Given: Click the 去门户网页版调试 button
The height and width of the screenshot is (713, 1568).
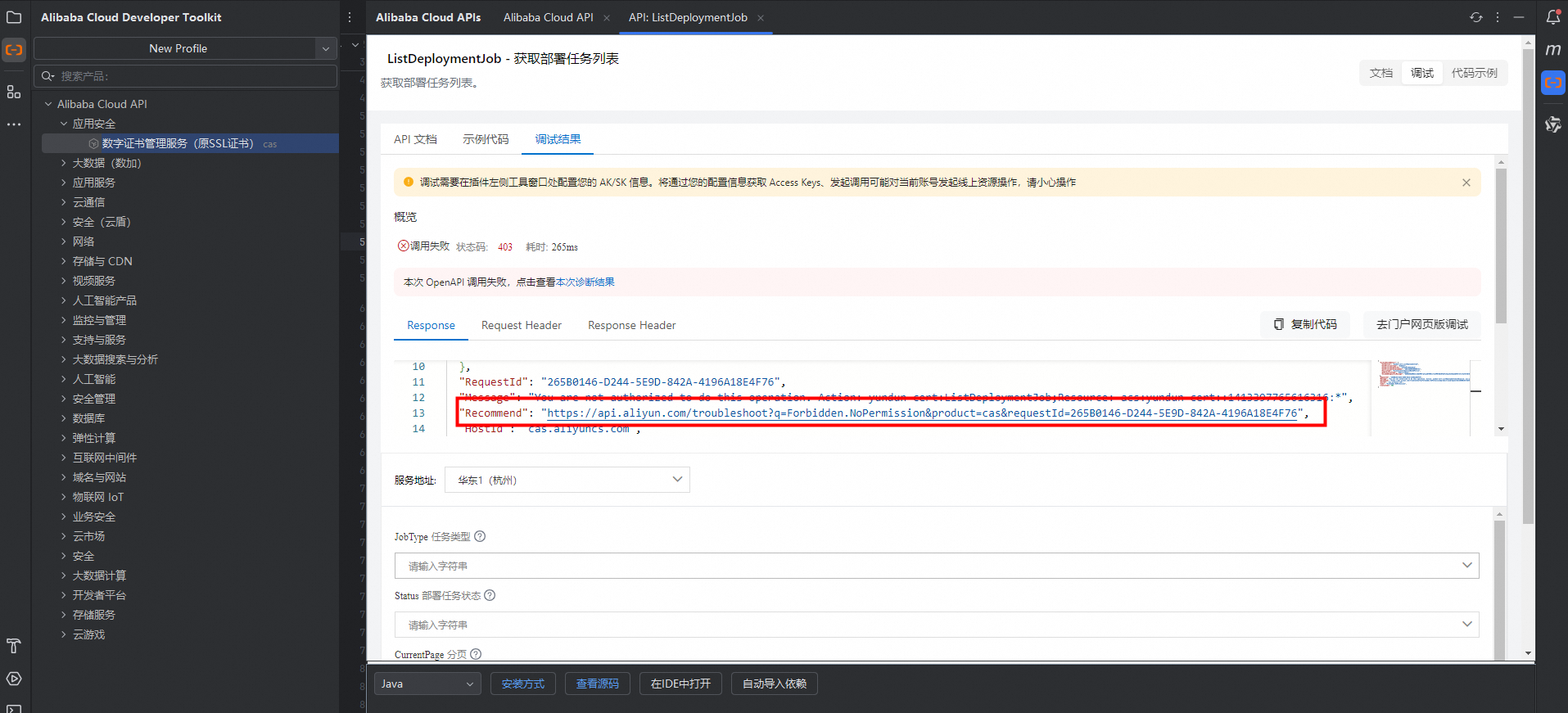Looking at the screenshot, I should (x=1422, y=324).
